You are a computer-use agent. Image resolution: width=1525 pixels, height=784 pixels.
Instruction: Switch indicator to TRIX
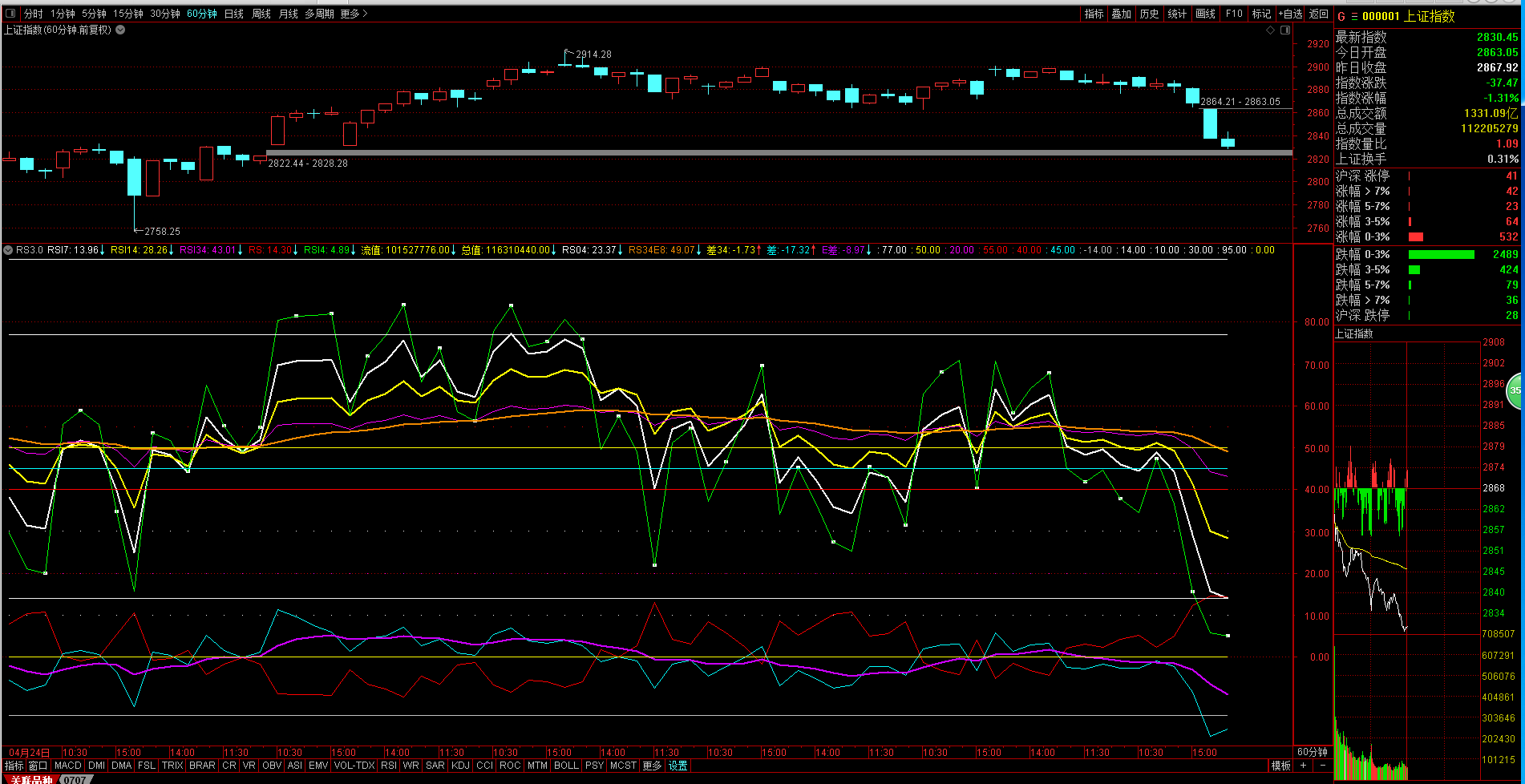(172, 766)
